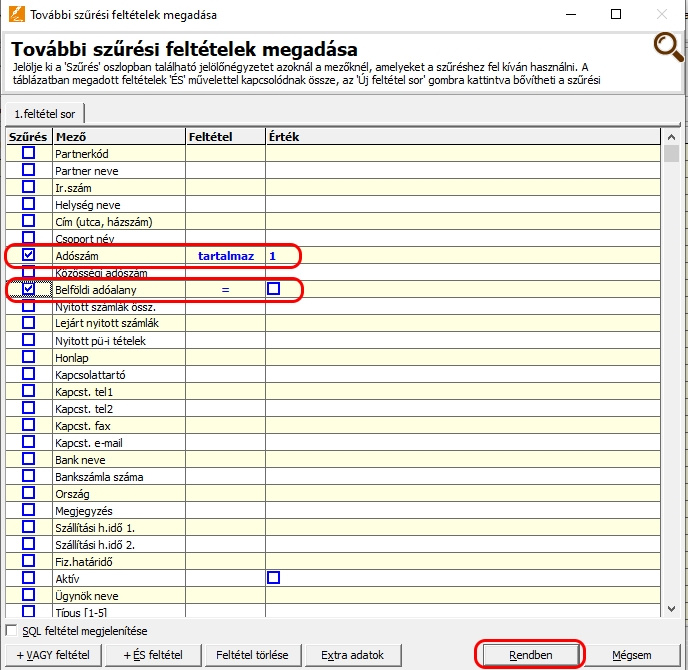This screenshot has height=670, width=688.
Task: Select the 1.feltétel sor tab
Action: (x=46, y=114)
